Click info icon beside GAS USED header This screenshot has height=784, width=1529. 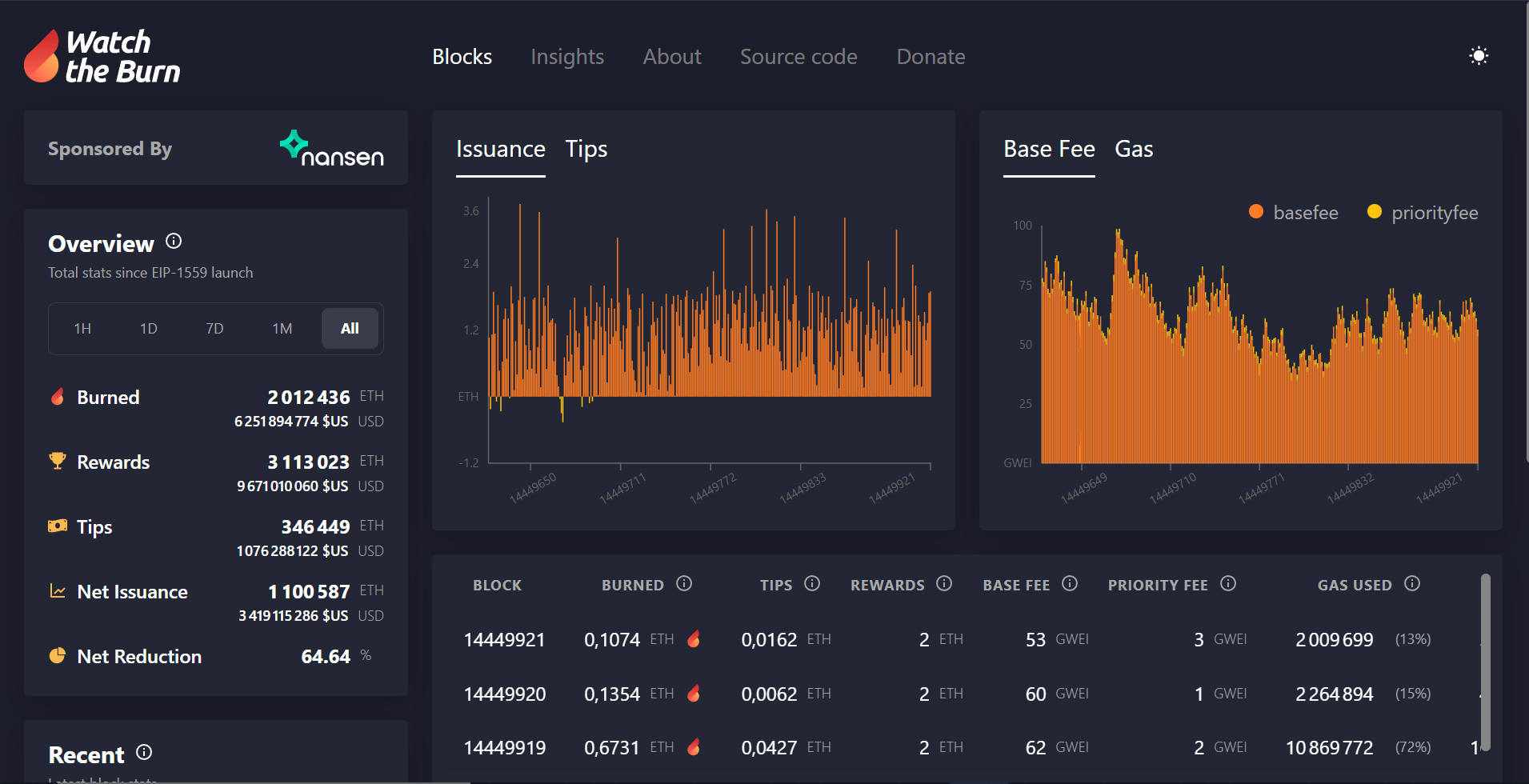point(1412,583)
